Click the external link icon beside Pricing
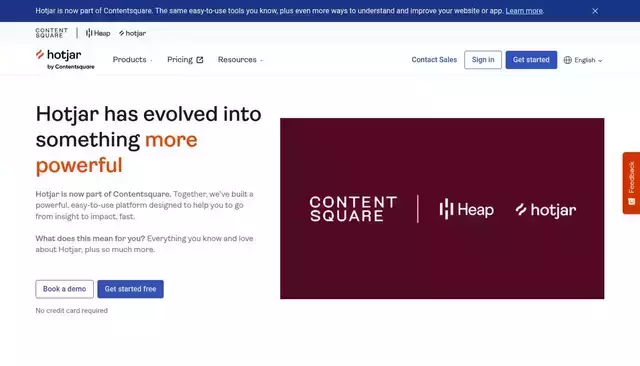This screenshot has height=366, width=640. [200, 60]
